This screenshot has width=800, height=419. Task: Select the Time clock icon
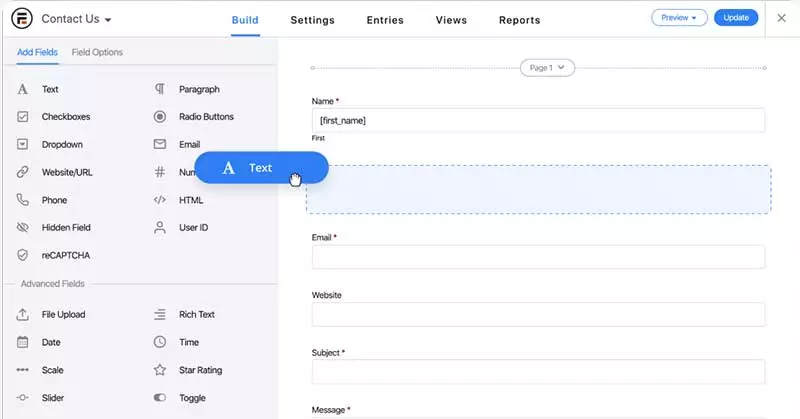[x=160, y=342]
